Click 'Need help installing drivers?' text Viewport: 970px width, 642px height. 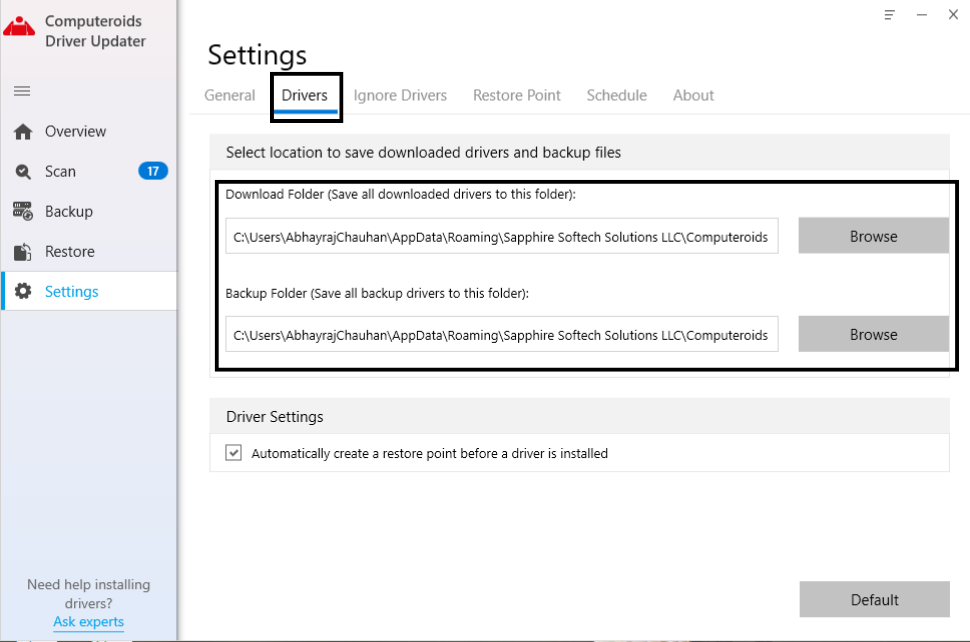tap(88, 594)
